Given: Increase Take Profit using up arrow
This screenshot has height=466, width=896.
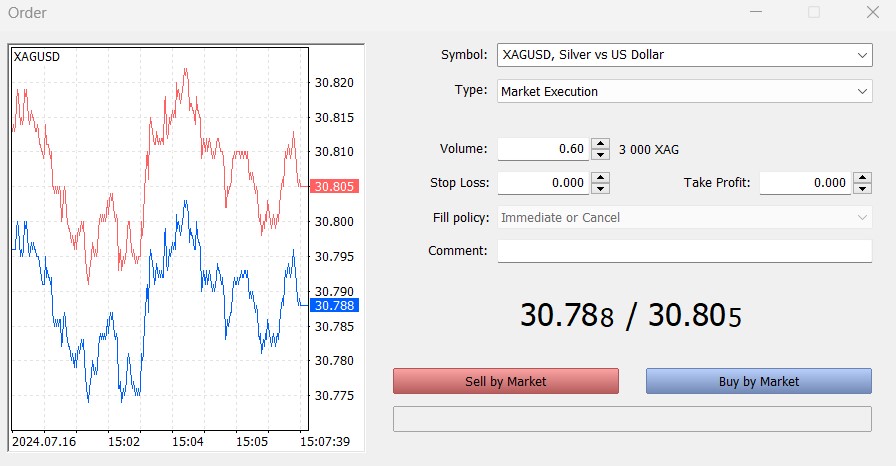Looking at the screenshot, I should [862, 178].
